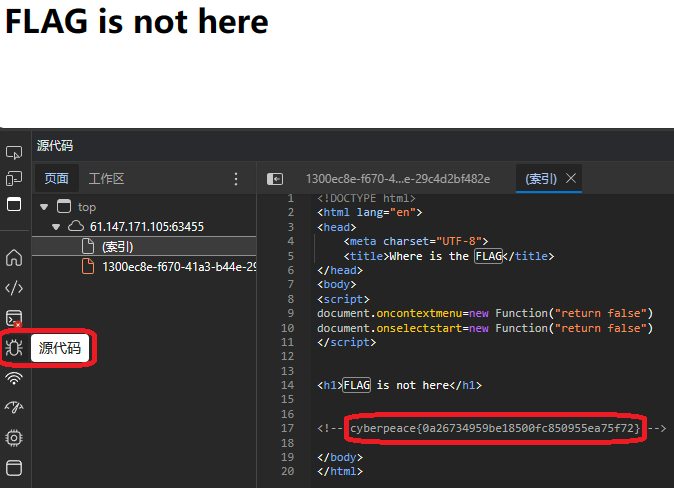Open the Welcome home icon panel
This screenshot has width=674, height=488.
click(x=14, y=258)
